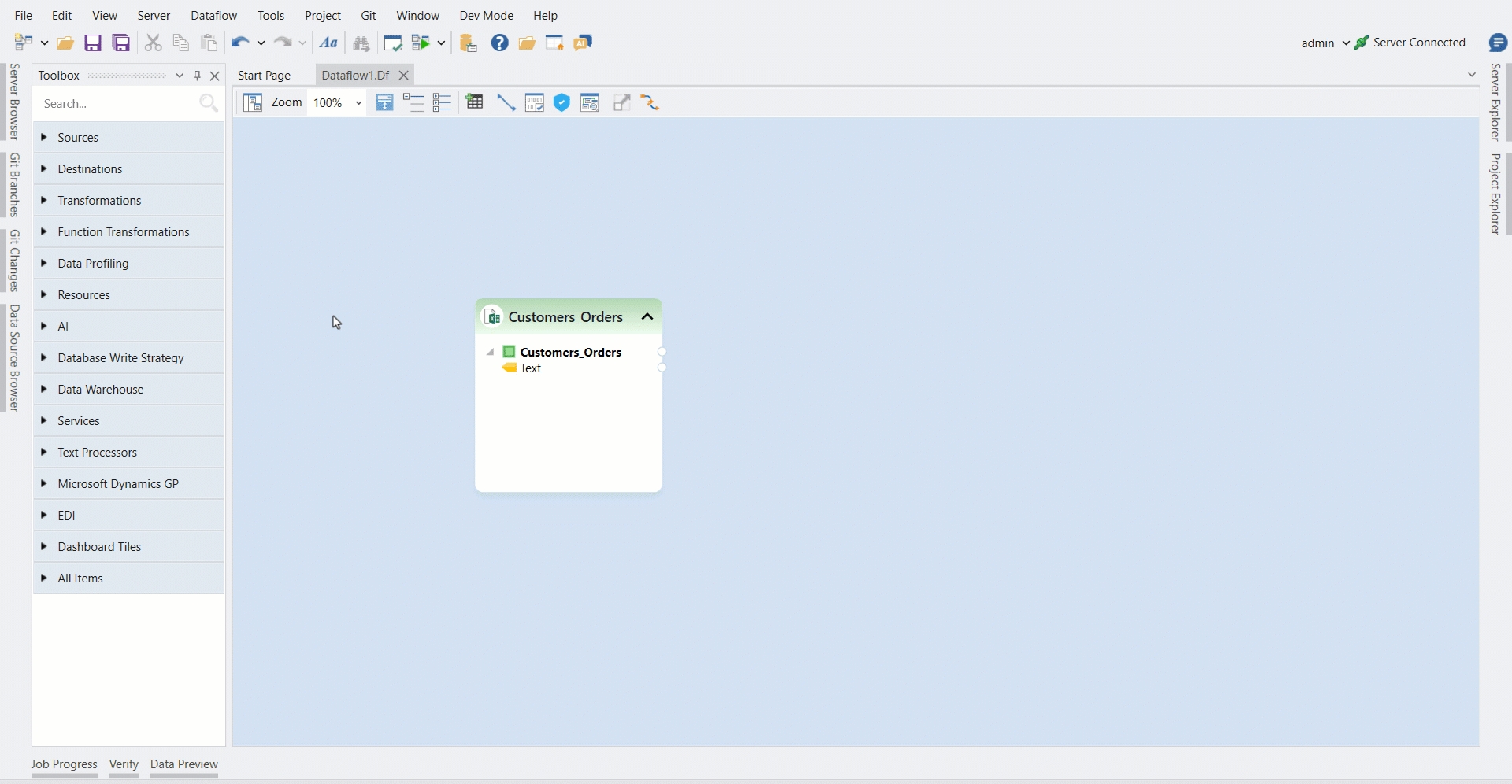Open the Help question mark icon
This screenshot has width=1512, height=784.
[x=500, y=43]
